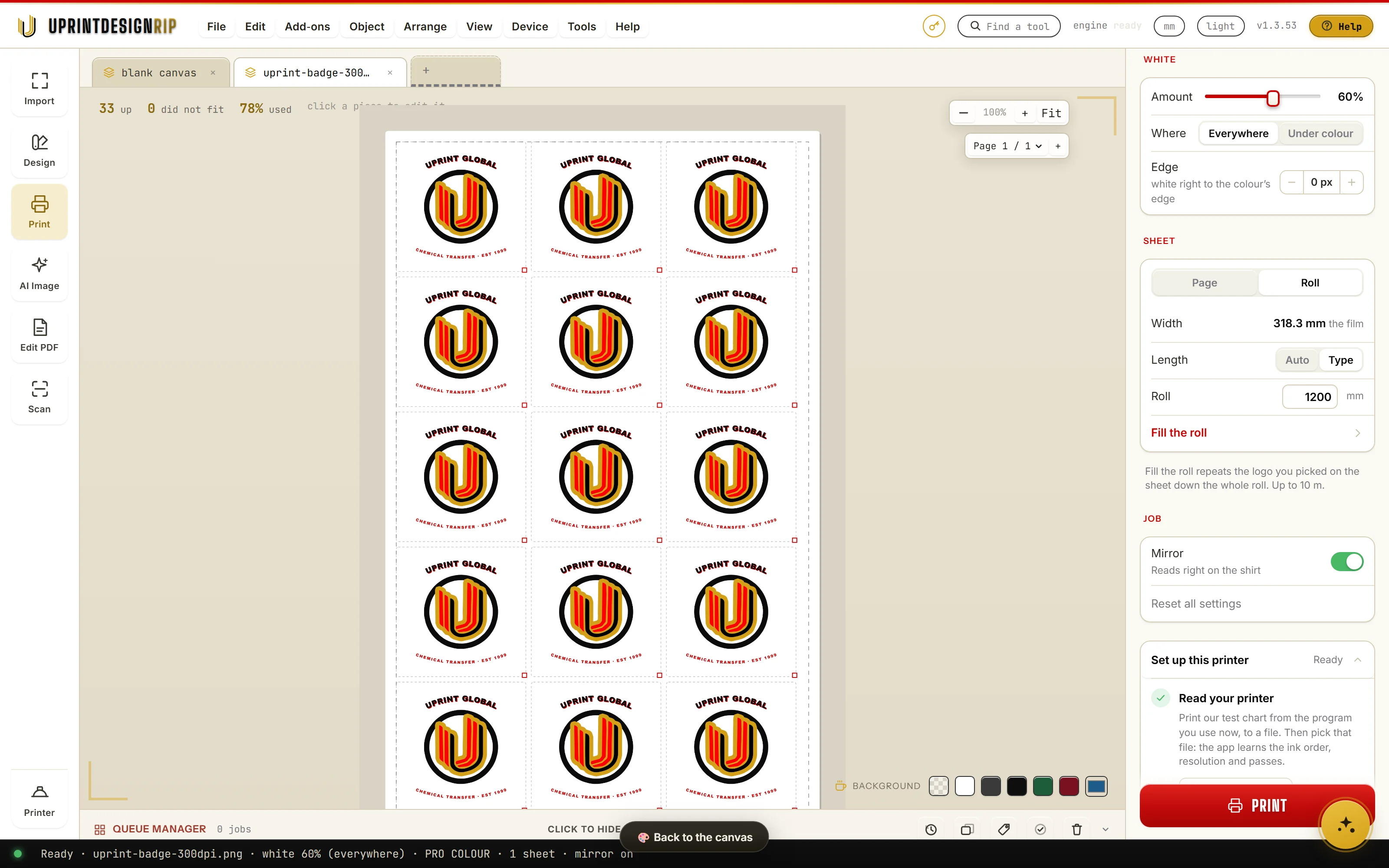Open the AI Image tool
Screen dimensions: 1389x868
point(39,274)
